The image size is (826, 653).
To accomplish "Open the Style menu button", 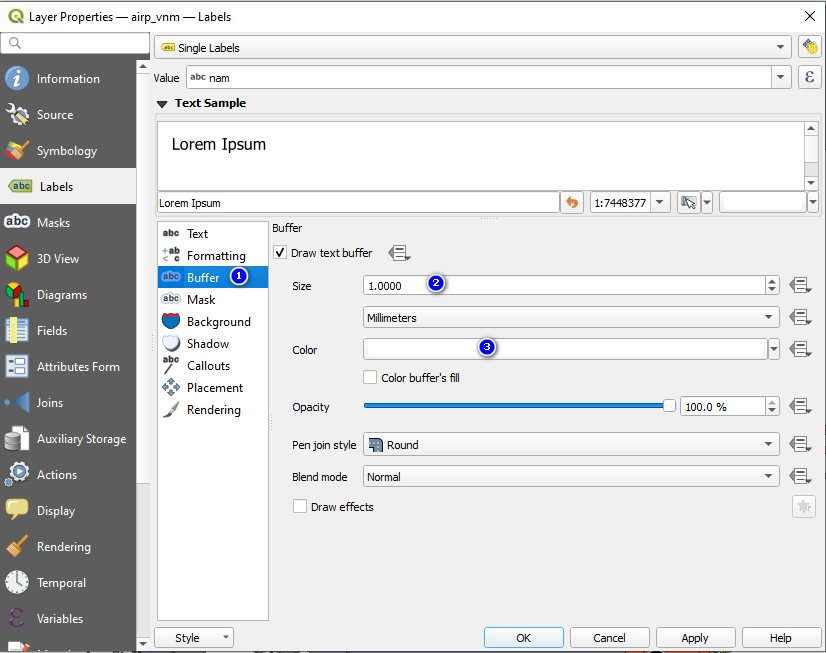I will click(x=194, y=638).
